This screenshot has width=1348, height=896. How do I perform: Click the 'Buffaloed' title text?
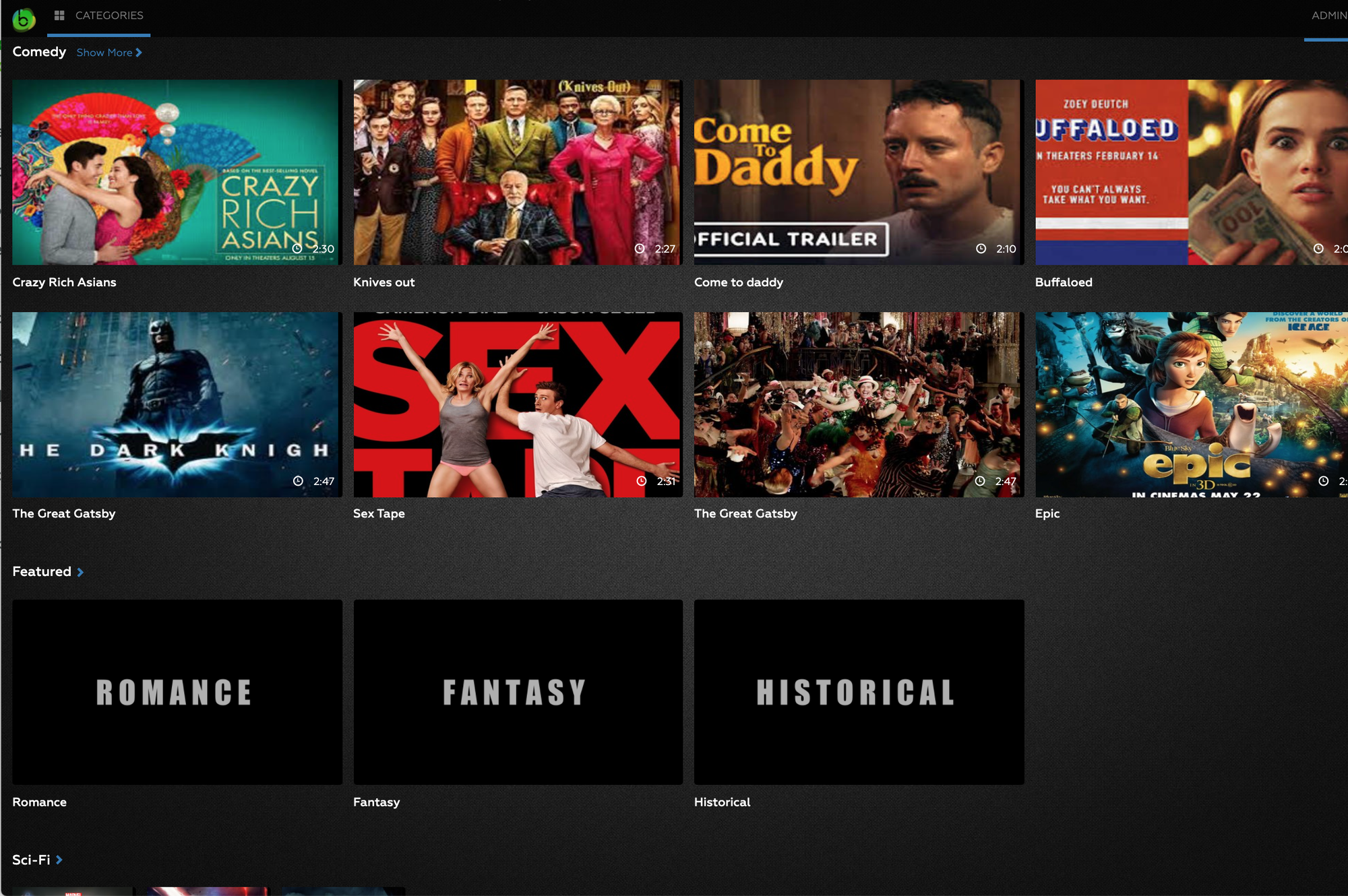point(1064,282)
